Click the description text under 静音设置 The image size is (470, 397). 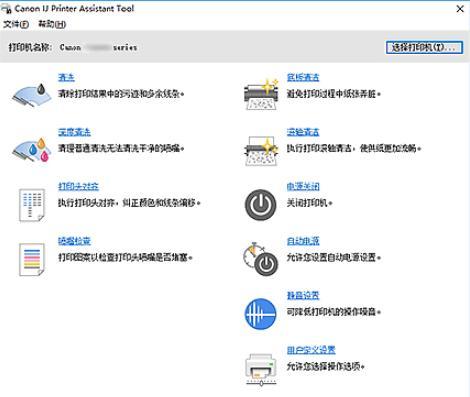tap(334, 312)
